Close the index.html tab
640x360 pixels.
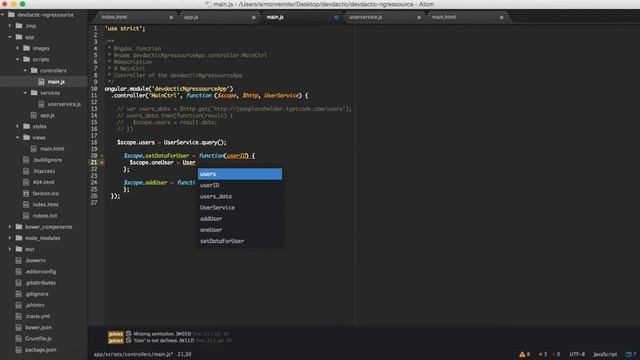click(x=171, y=18)
